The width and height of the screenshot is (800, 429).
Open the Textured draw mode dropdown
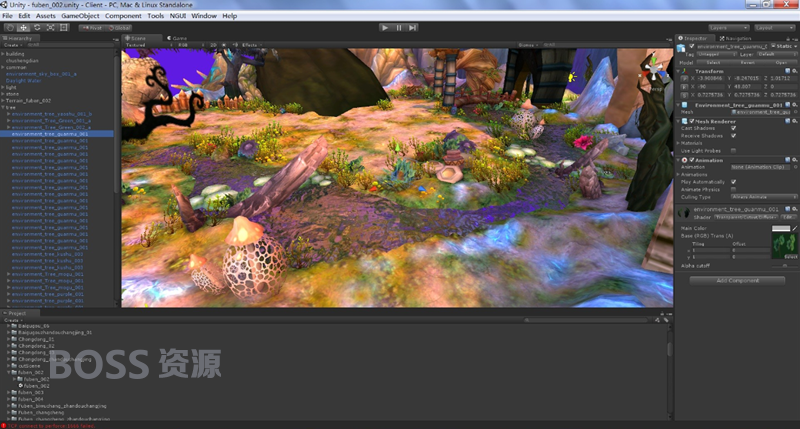(x=148, y=45)
